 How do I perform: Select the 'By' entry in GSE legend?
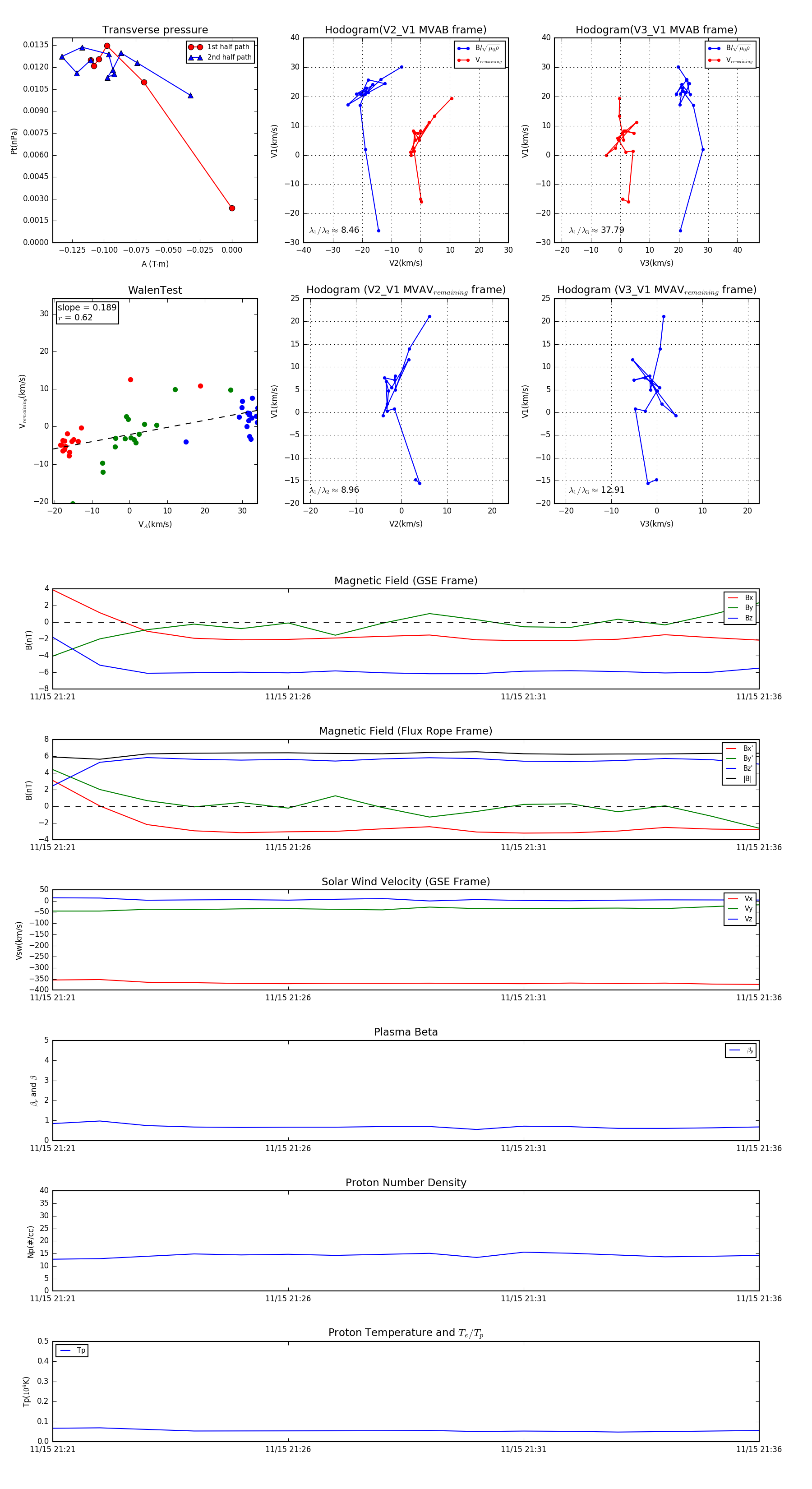pyautogui.click(x=740, y=607)
